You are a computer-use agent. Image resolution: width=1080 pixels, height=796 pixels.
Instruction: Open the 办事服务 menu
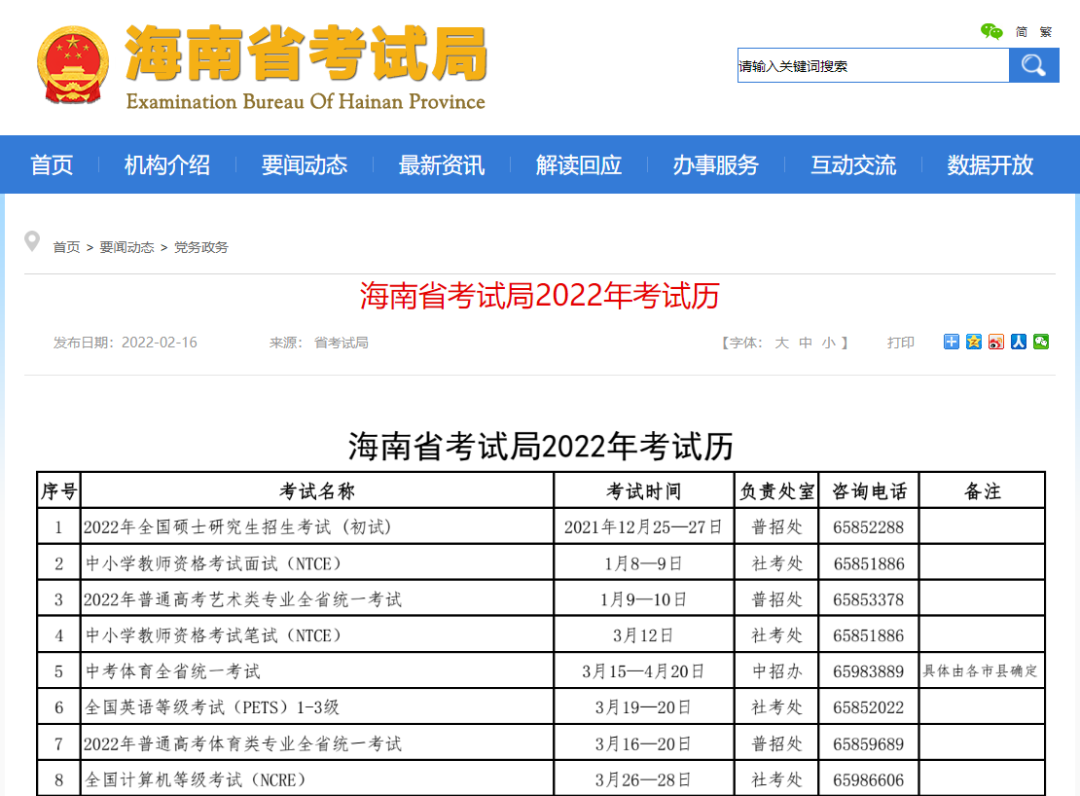[x=716, y=165]
